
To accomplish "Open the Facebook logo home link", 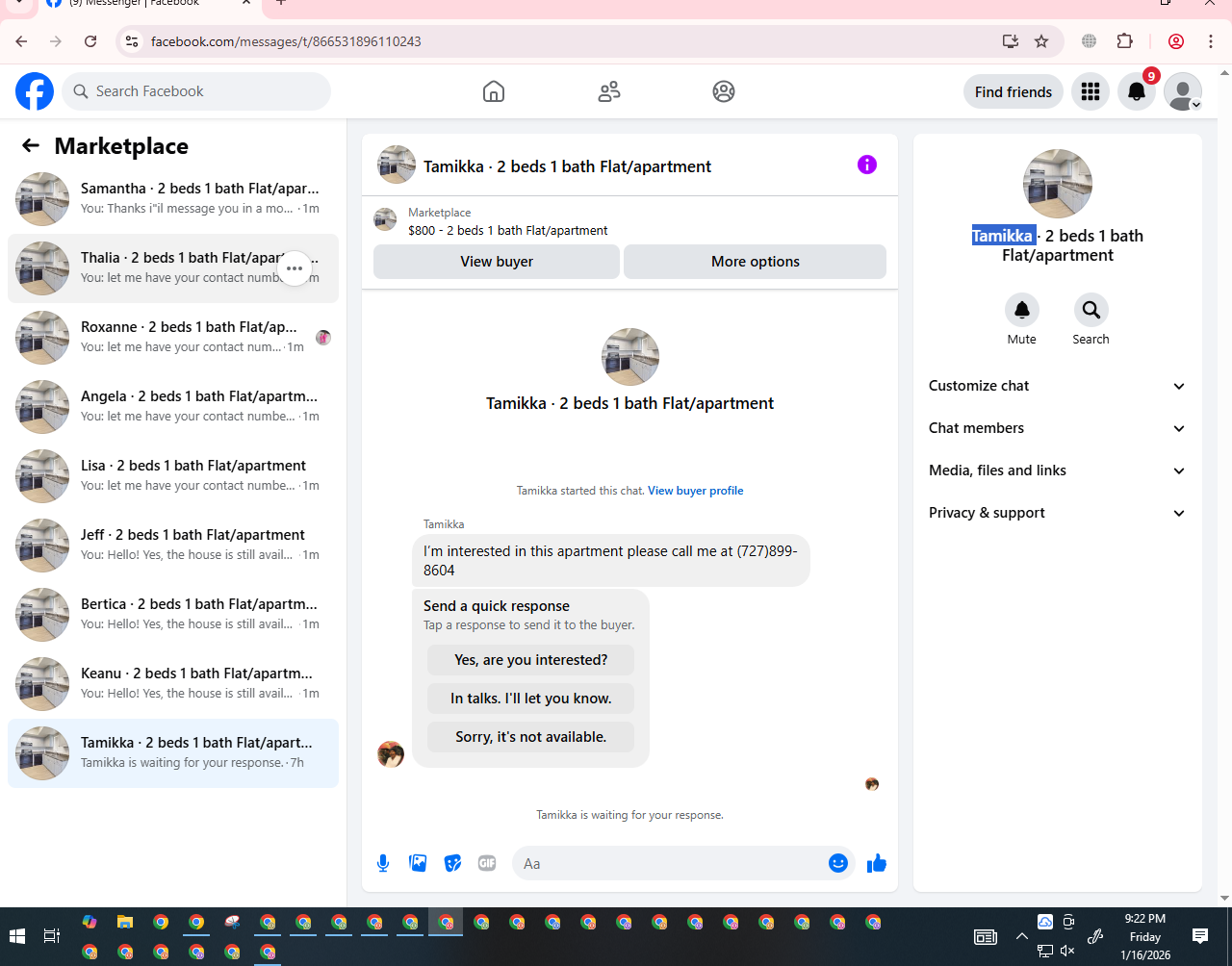I will point(35,91).
